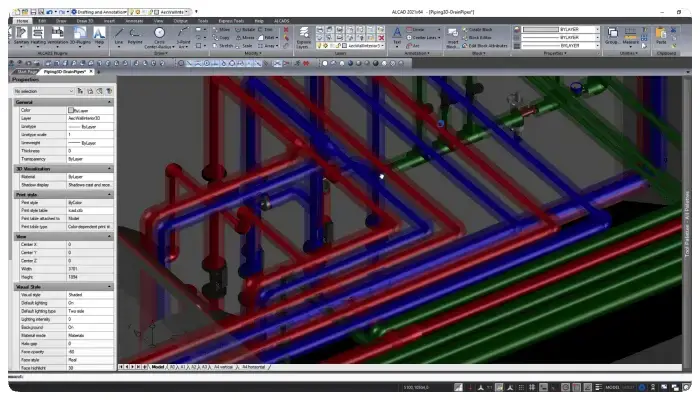
Task: Toggle grid display in status bar
Action: 521,387
